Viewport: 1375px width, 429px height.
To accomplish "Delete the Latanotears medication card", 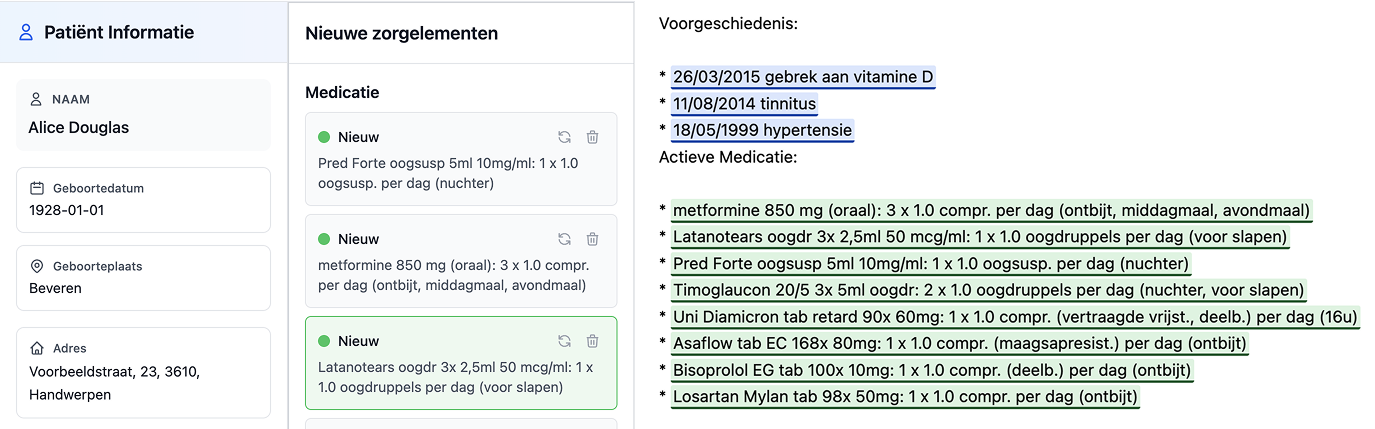I will tap(592, 341).
